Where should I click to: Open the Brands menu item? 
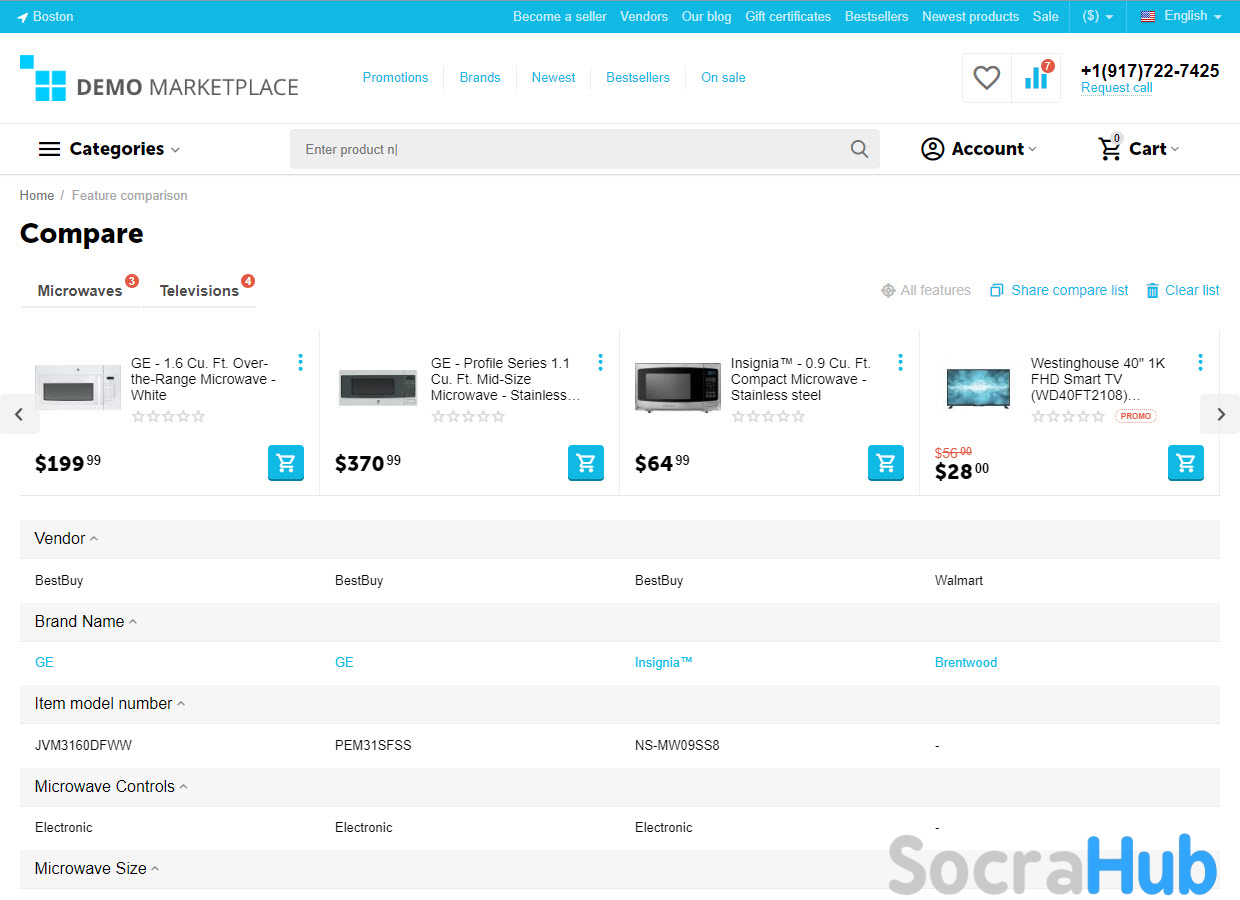coord(480,77)
